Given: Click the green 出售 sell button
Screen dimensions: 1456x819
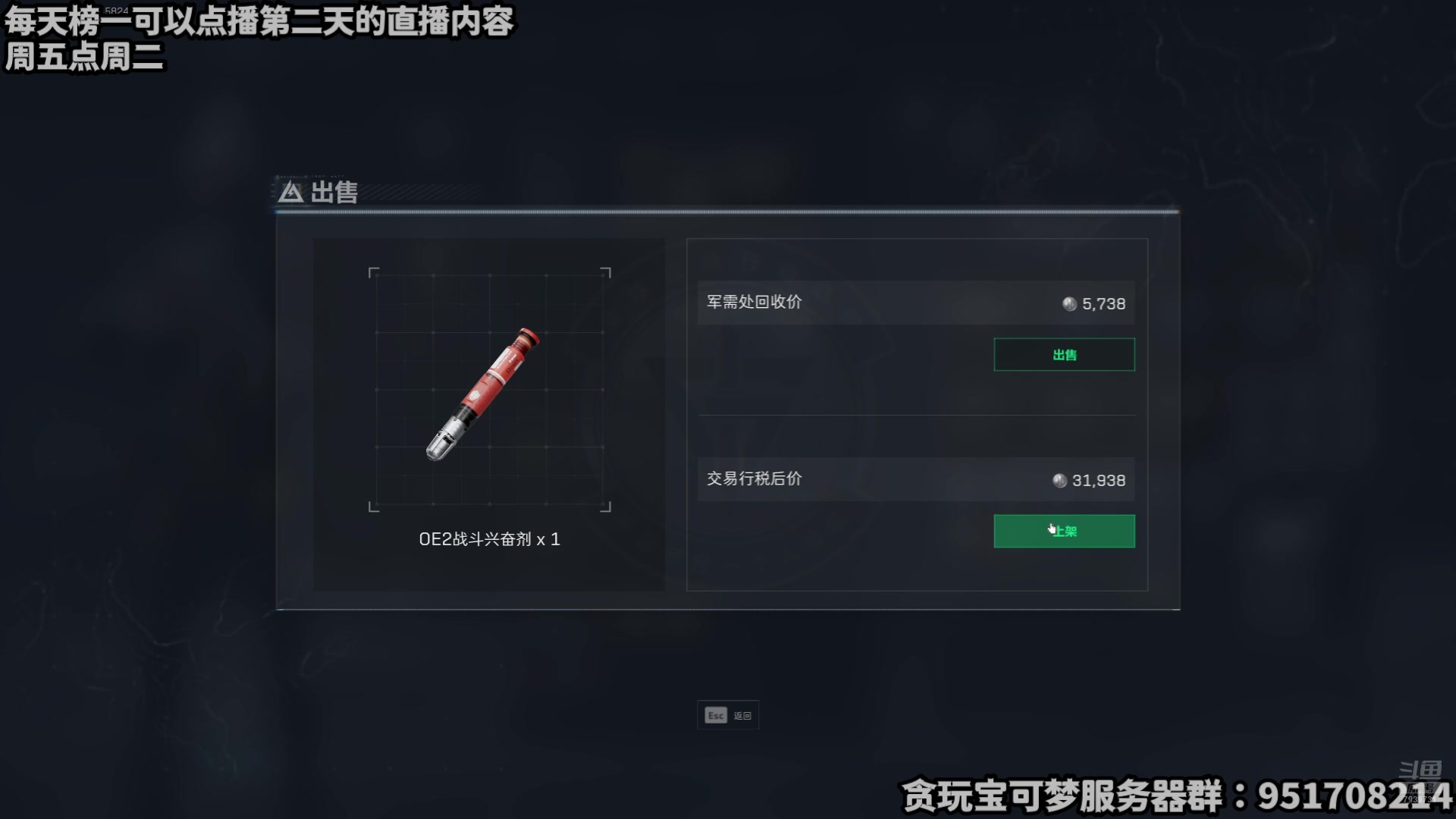Looking at the screenshot, I should coord(1064,354).
